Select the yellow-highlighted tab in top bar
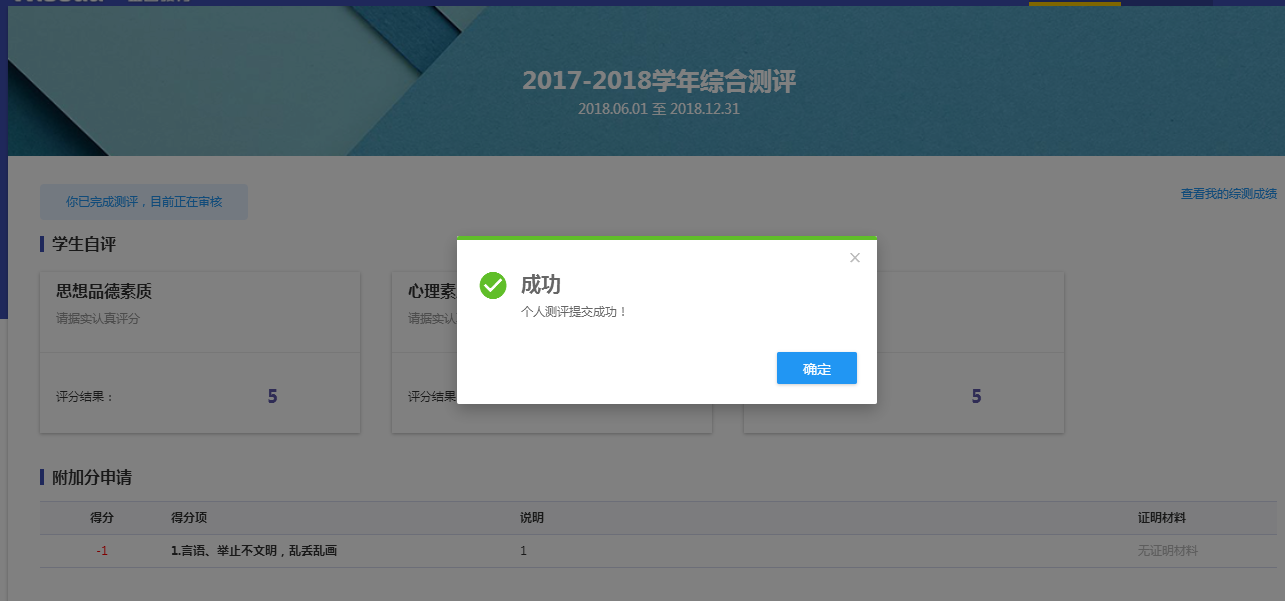The height and width of the screenshot is (601, 1285). pos(1075,3)
